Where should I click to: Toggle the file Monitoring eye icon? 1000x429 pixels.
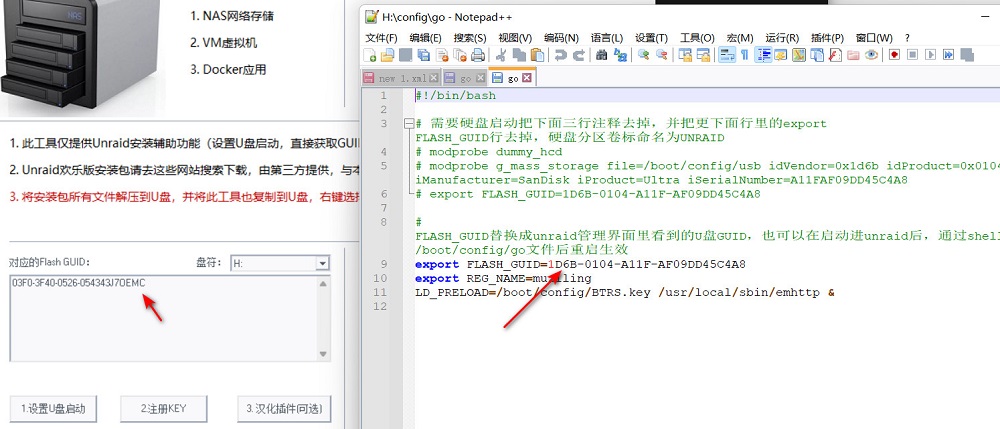[x=871, y=55]
